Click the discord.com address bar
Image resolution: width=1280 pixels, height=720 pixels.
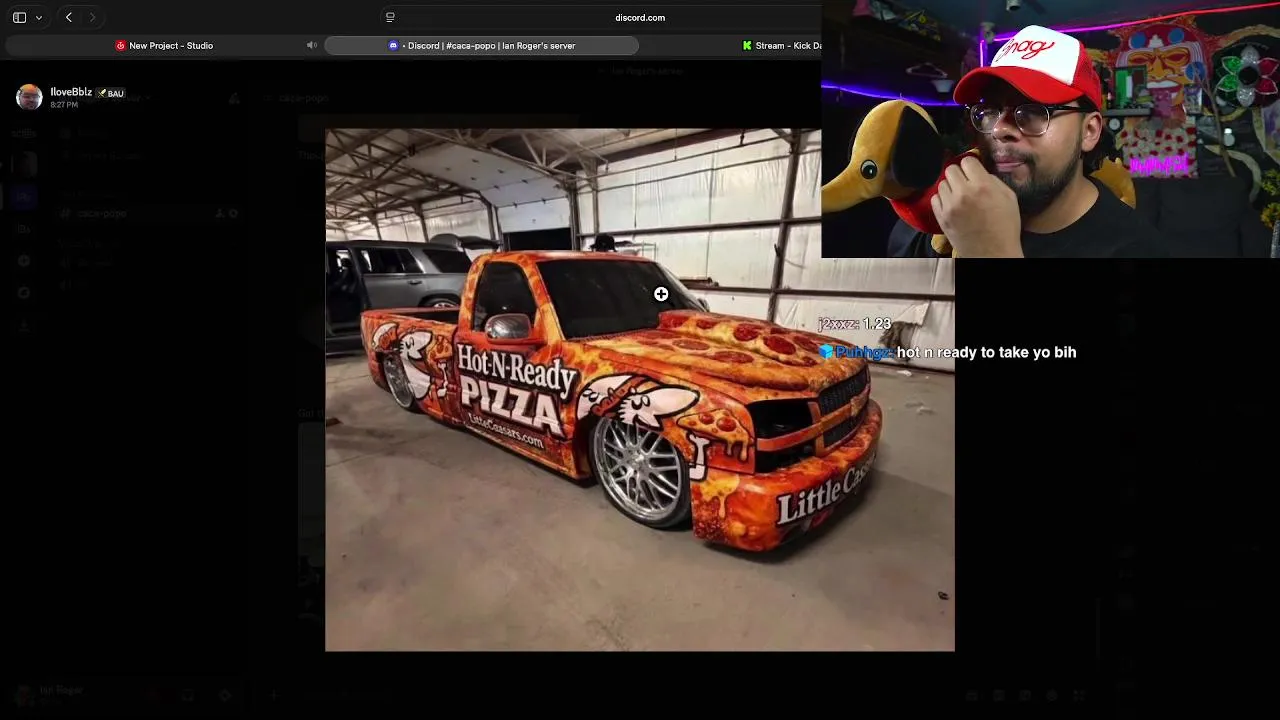[x=640, y=17]
